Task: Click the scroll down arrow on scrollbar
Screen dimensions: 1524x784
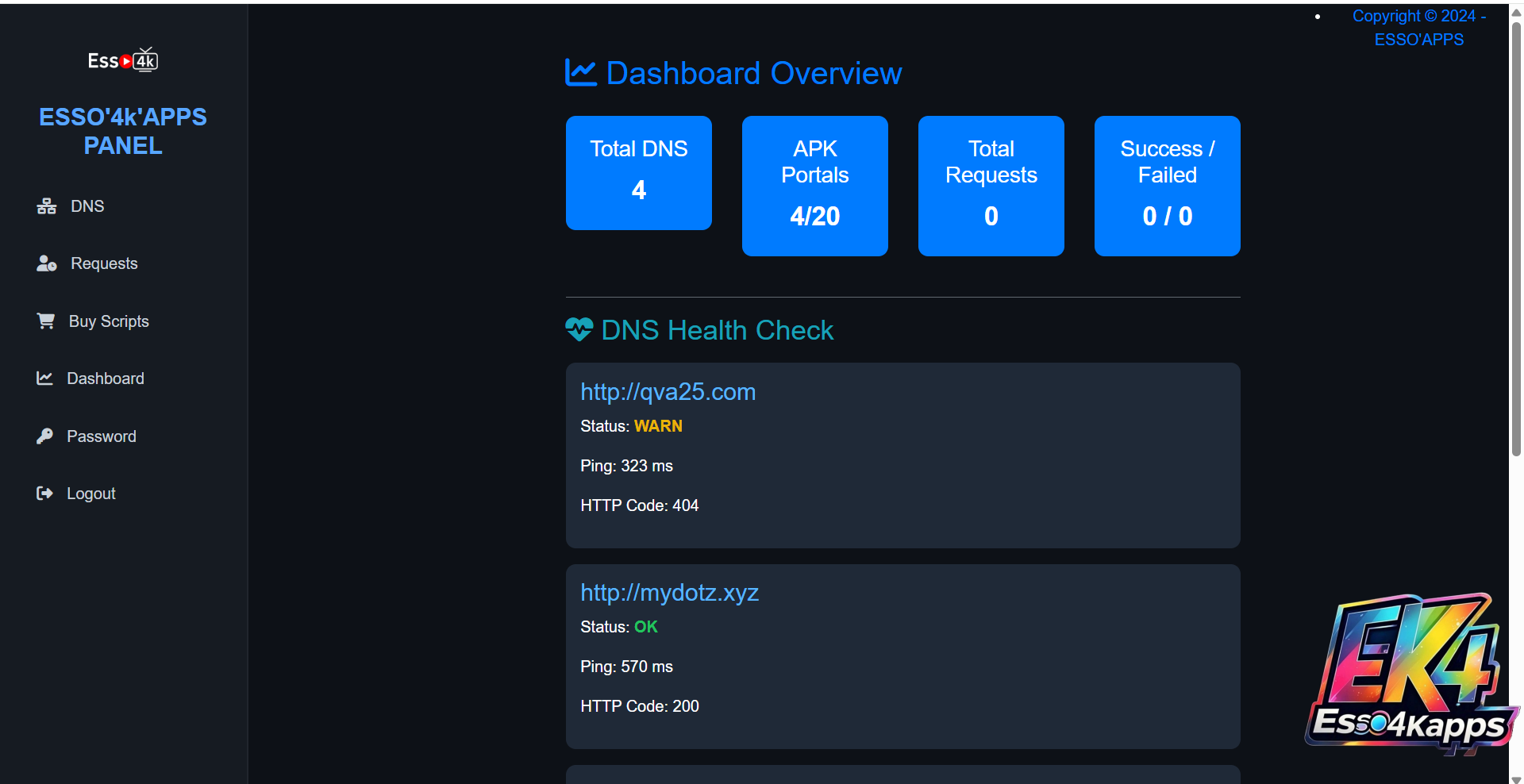Action: [1516, 778]
